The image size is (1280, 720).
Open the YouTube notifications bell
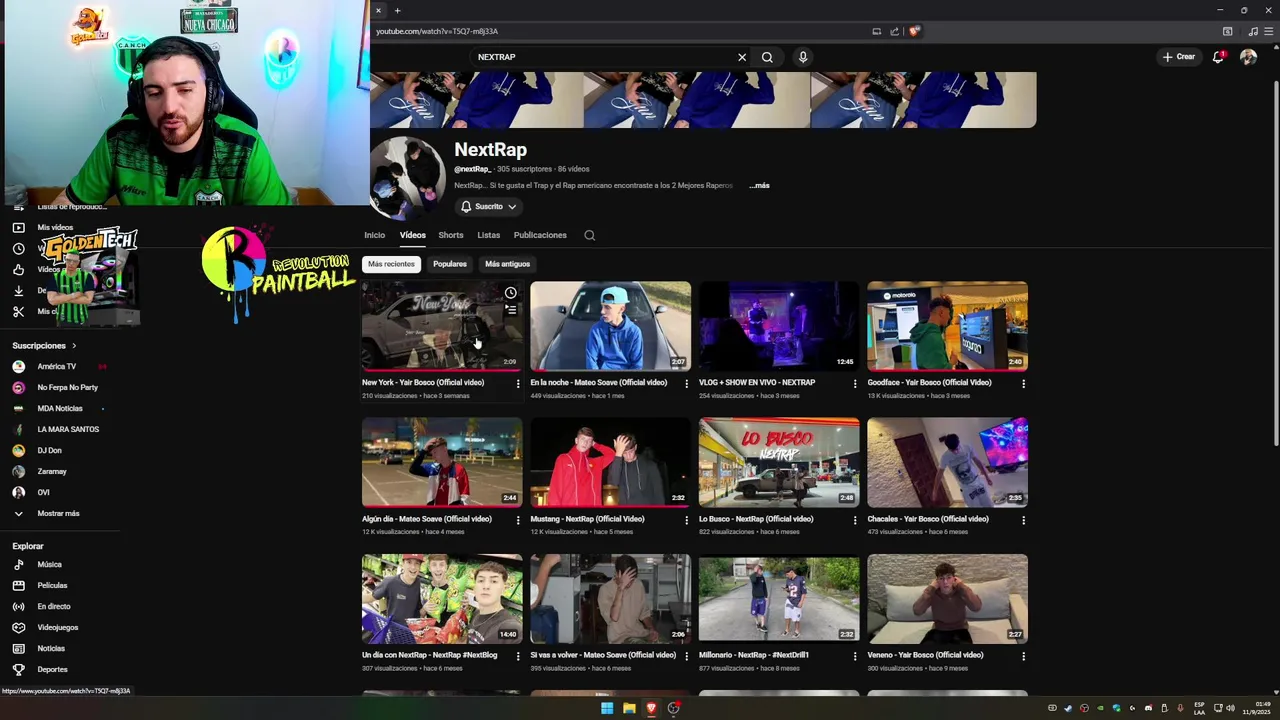[1218, 57]
